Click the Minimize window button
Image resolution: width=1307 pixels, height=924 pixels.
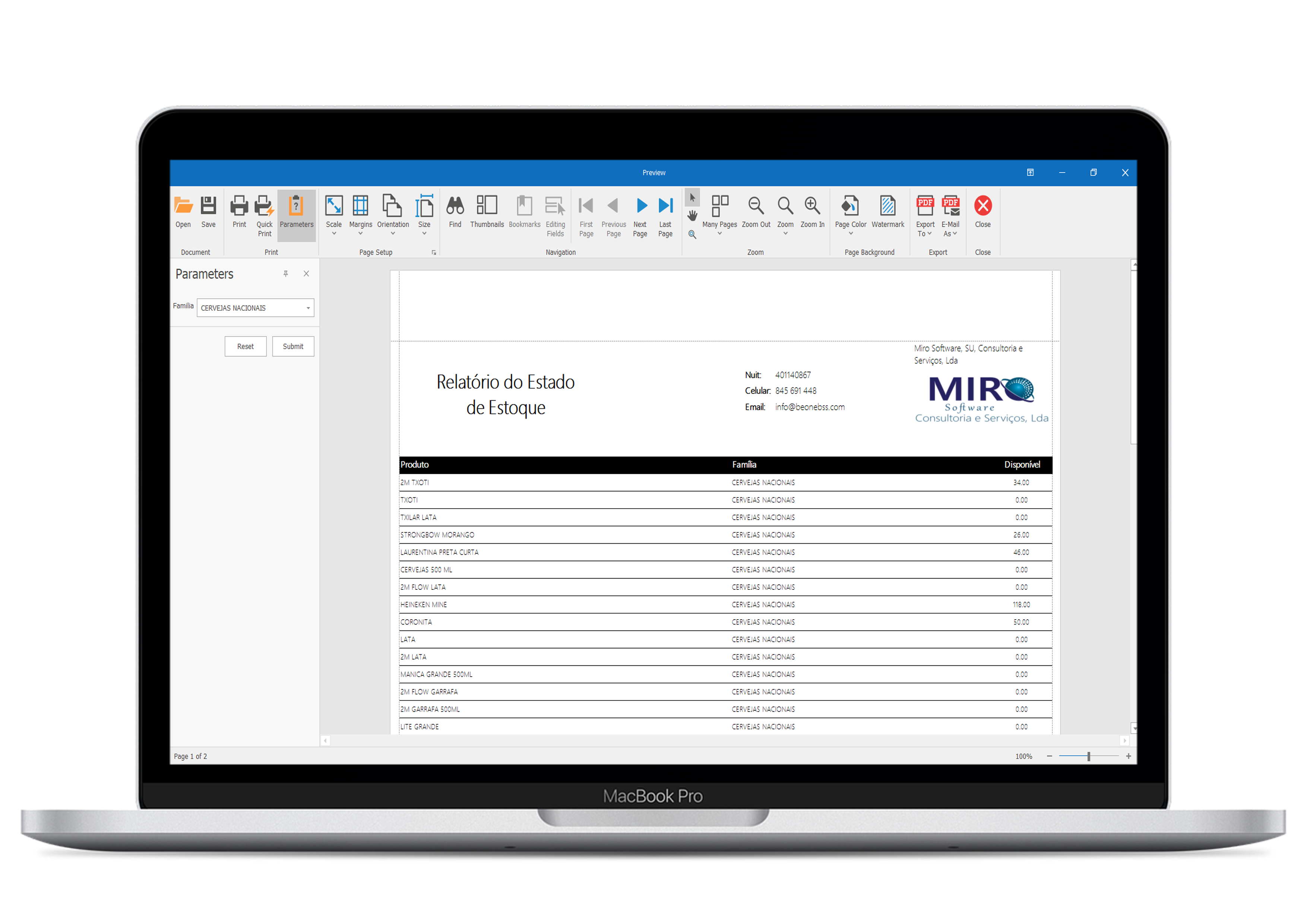click(x=1062, y=173)
